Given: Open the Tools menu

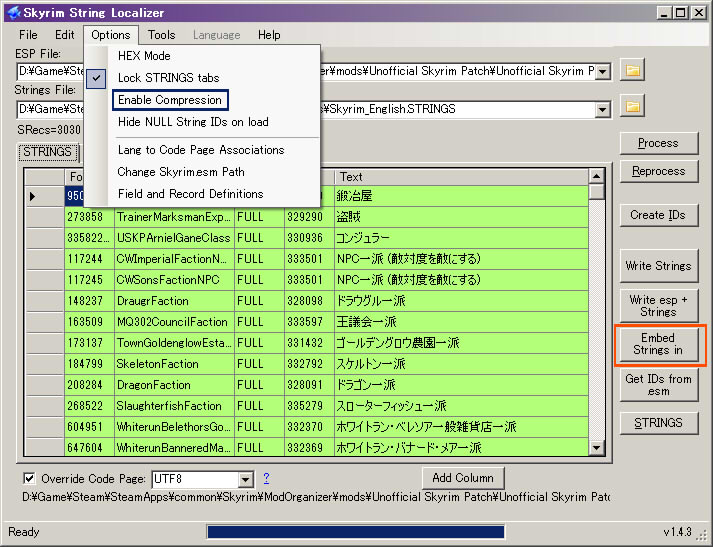Looking at the screenshot, I should pyautogui.click(x=161, y=35).
